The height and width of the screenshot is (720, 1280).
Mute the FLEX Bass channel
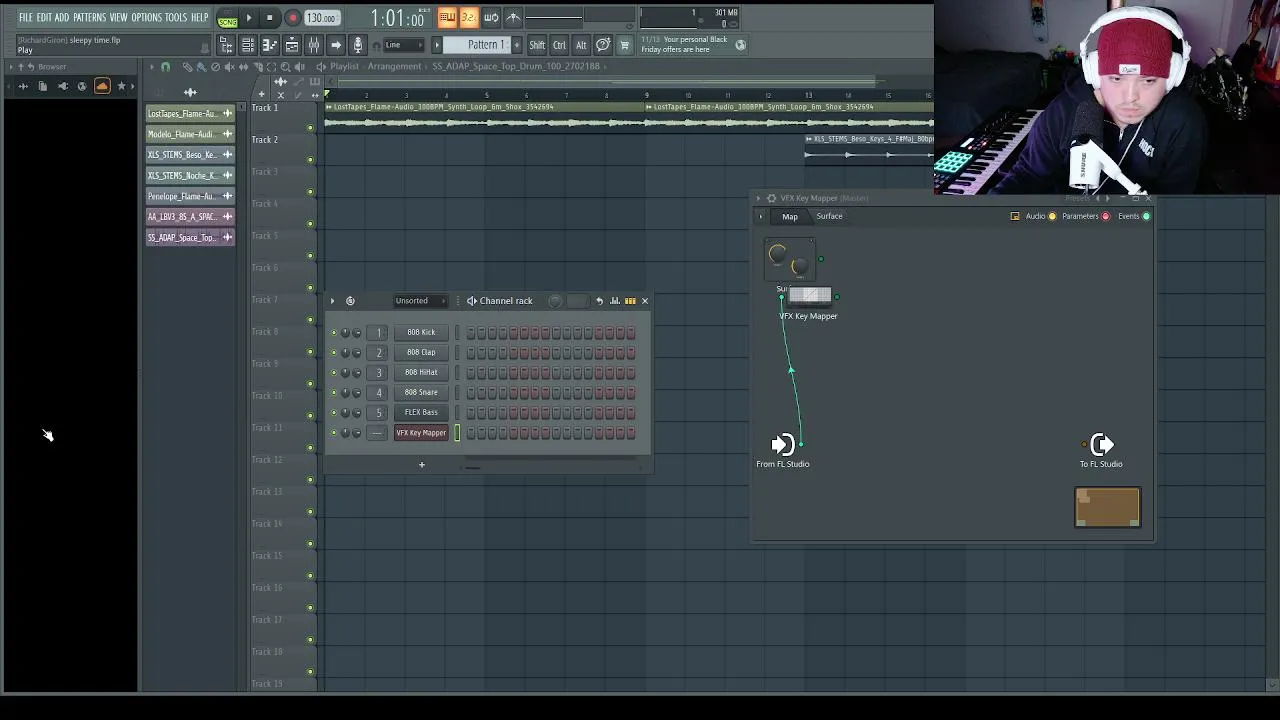pyautogui.click(x=334, y=412)
